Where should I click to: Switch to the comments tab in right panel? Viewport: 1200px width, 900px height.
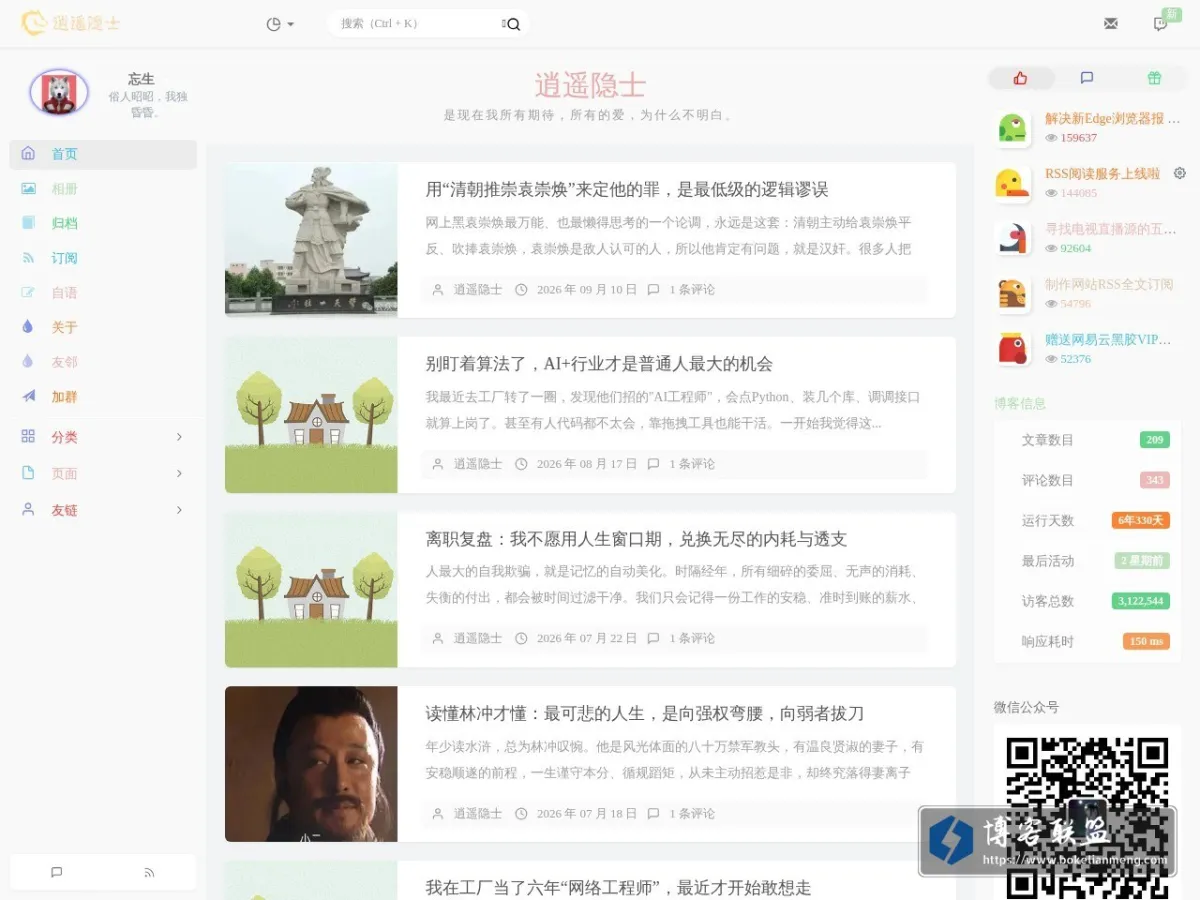(x=1087, y=78)
